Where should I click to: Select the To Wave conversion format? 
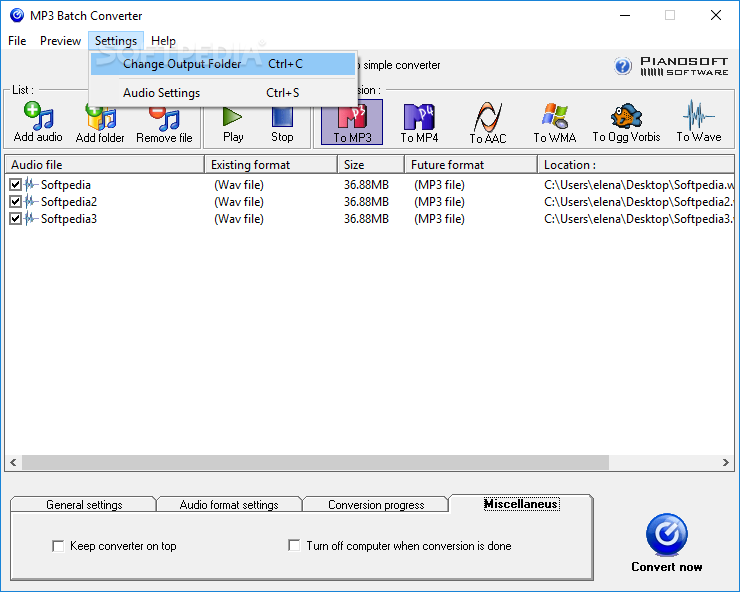click(x=699, y=122)
